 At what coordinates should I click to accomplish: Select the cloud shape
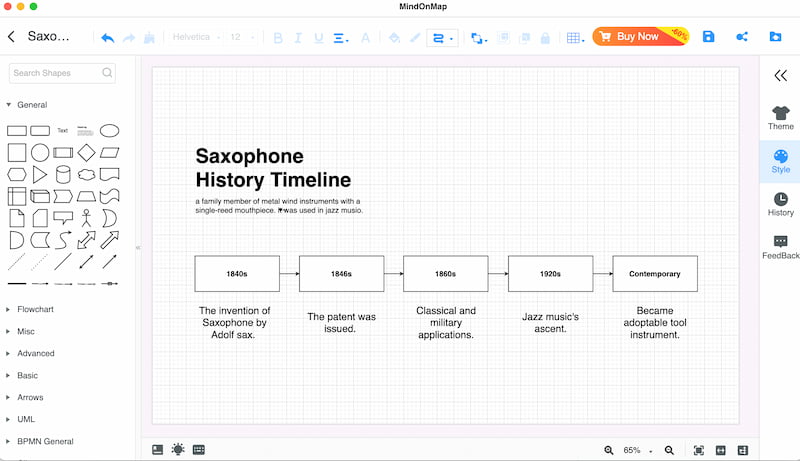[x=86, y=174]
